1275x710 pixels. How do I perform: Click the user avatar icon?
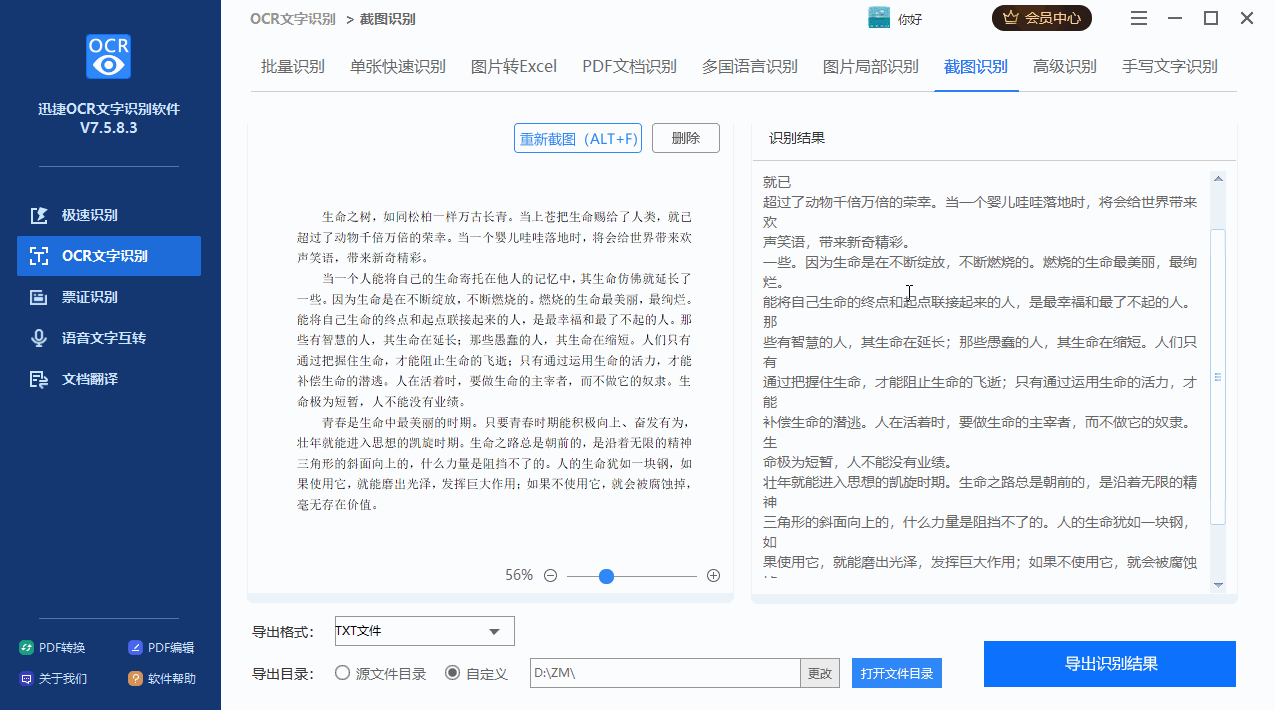point(879,18)
